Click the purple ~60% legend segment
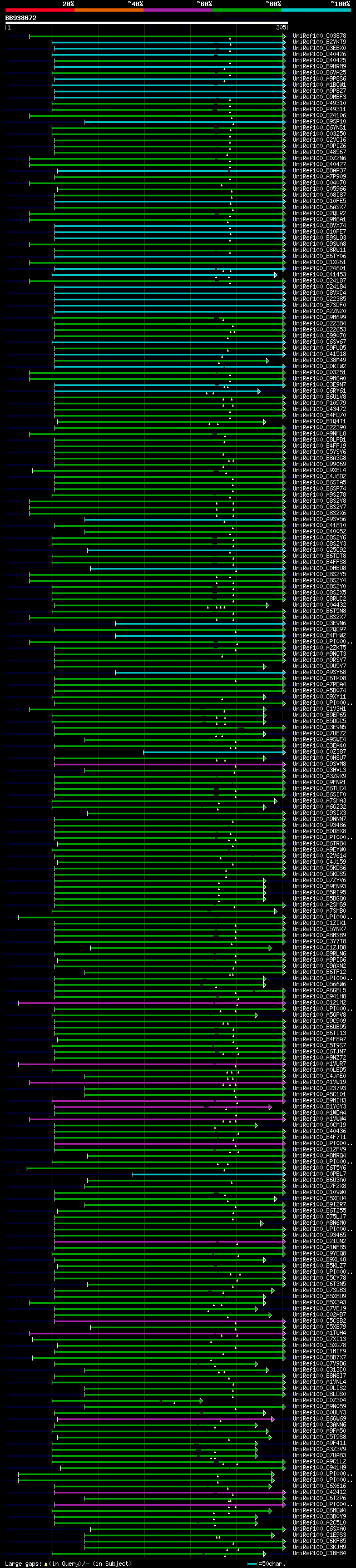Image resolution: width=356 pixels, height=1568 pixels. (x=179, y=10)
